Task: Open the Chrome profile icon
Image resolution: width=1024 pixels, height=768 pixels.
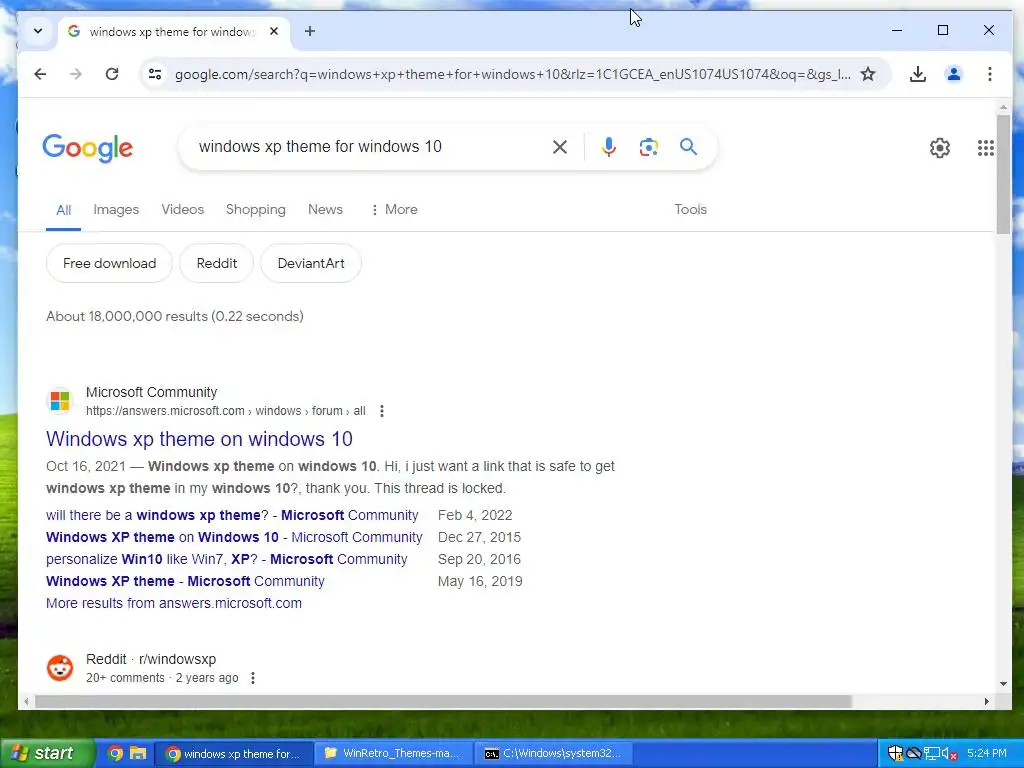Action: pos(953,74)
